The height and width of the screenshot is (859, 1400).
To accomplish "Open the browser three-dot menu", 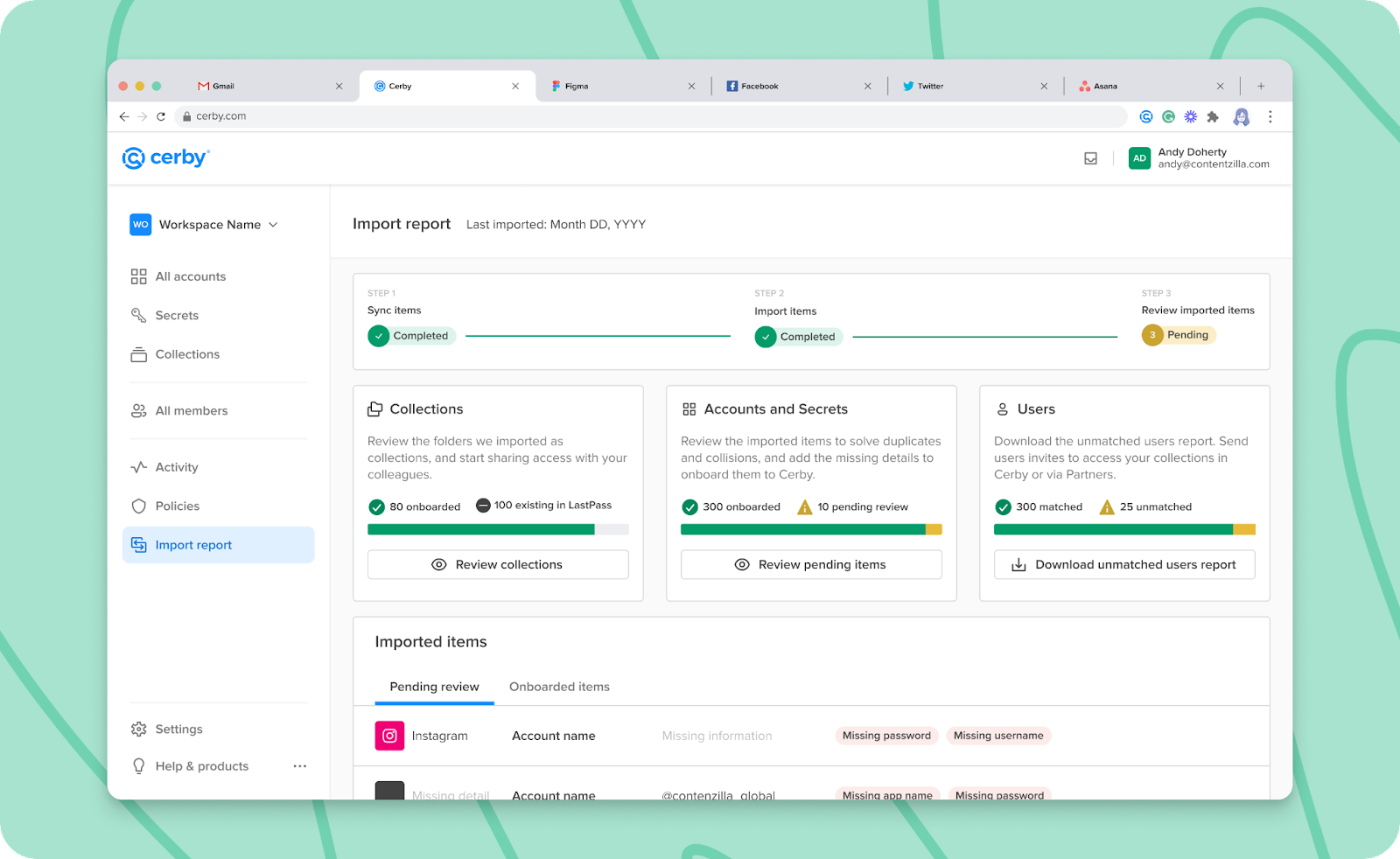I will pos(1270,115).
